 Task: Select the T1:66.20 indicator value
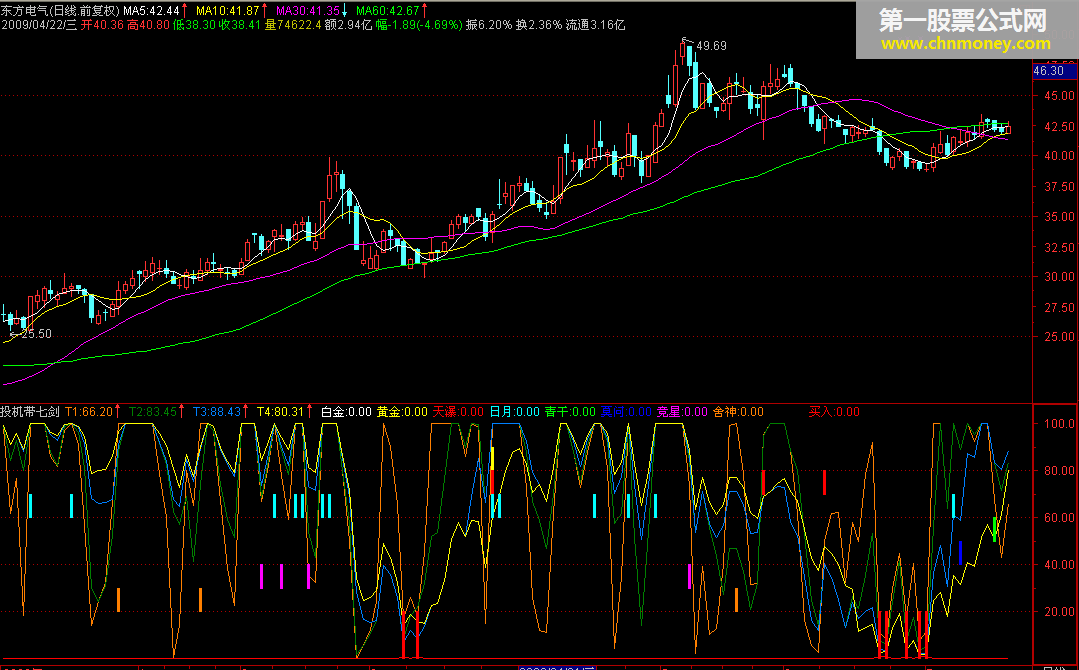tap(89, 412)
